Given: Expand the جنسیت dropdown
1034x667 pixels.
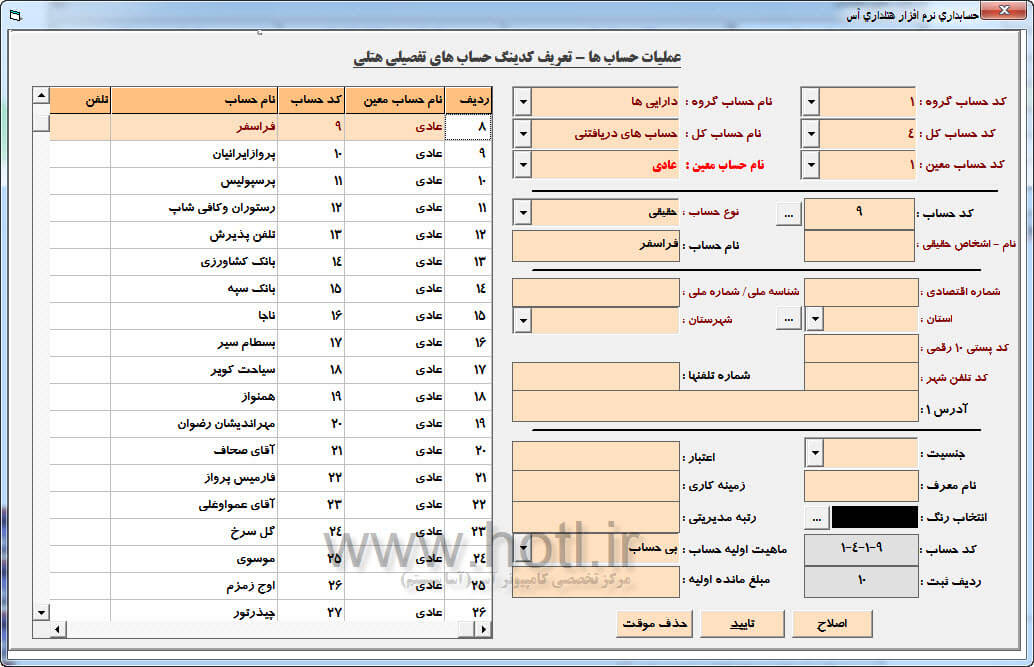Looking at the screenshot, I should point(814,453).
